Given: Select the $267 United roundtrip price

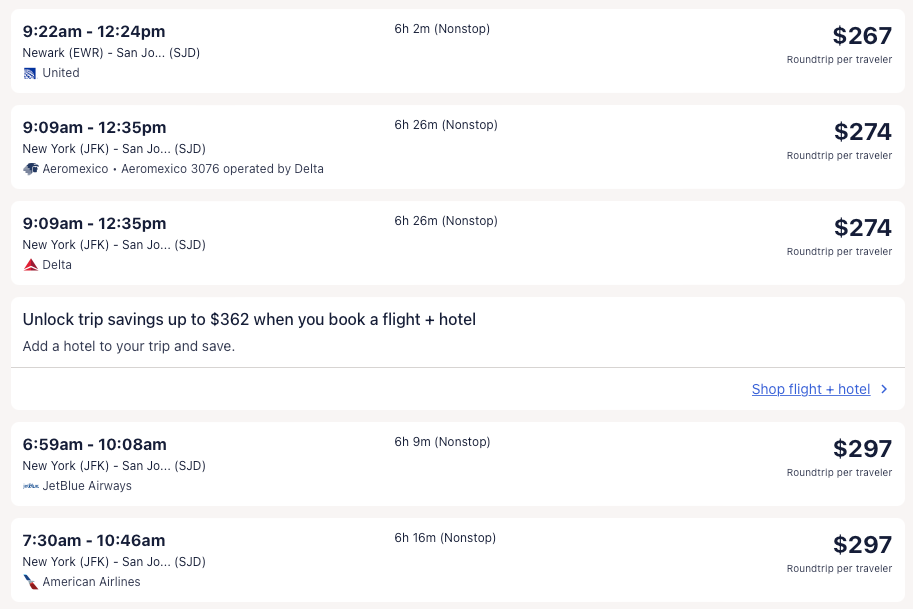Looking at the screenshot, I should pos(861,36).
